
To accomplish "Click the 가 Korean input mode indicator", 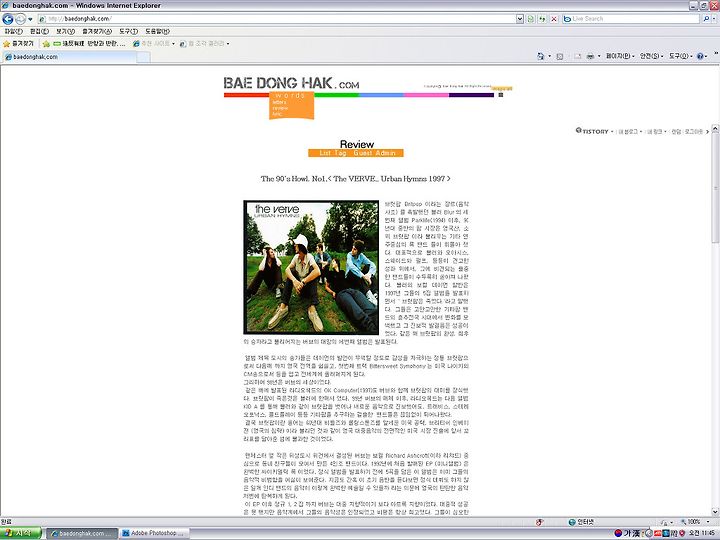I will [627, 533].
